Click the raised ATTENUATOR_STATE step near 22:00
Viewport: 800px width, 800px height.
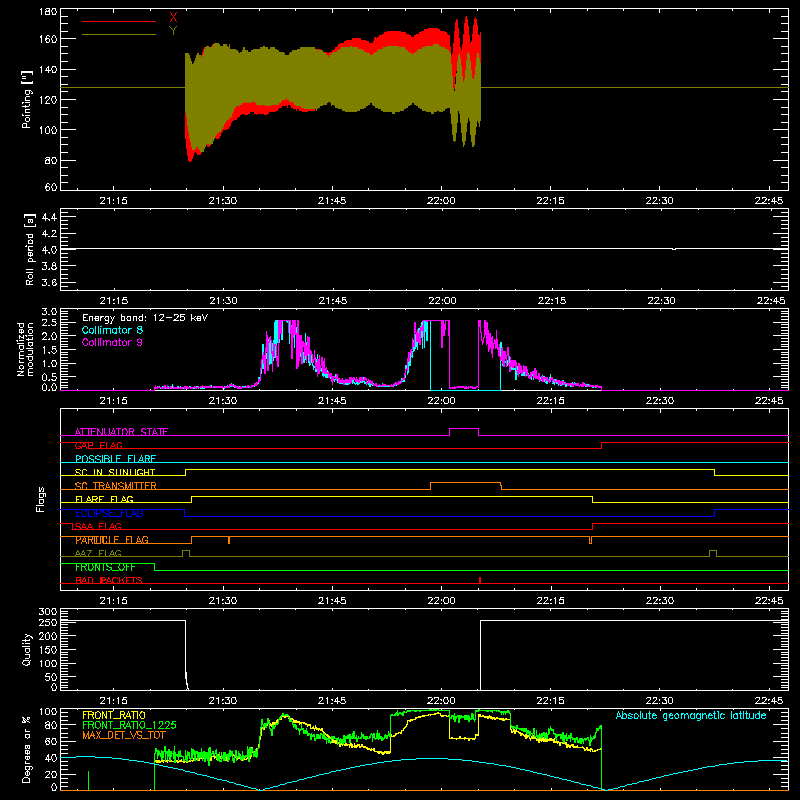coord(464,429)
